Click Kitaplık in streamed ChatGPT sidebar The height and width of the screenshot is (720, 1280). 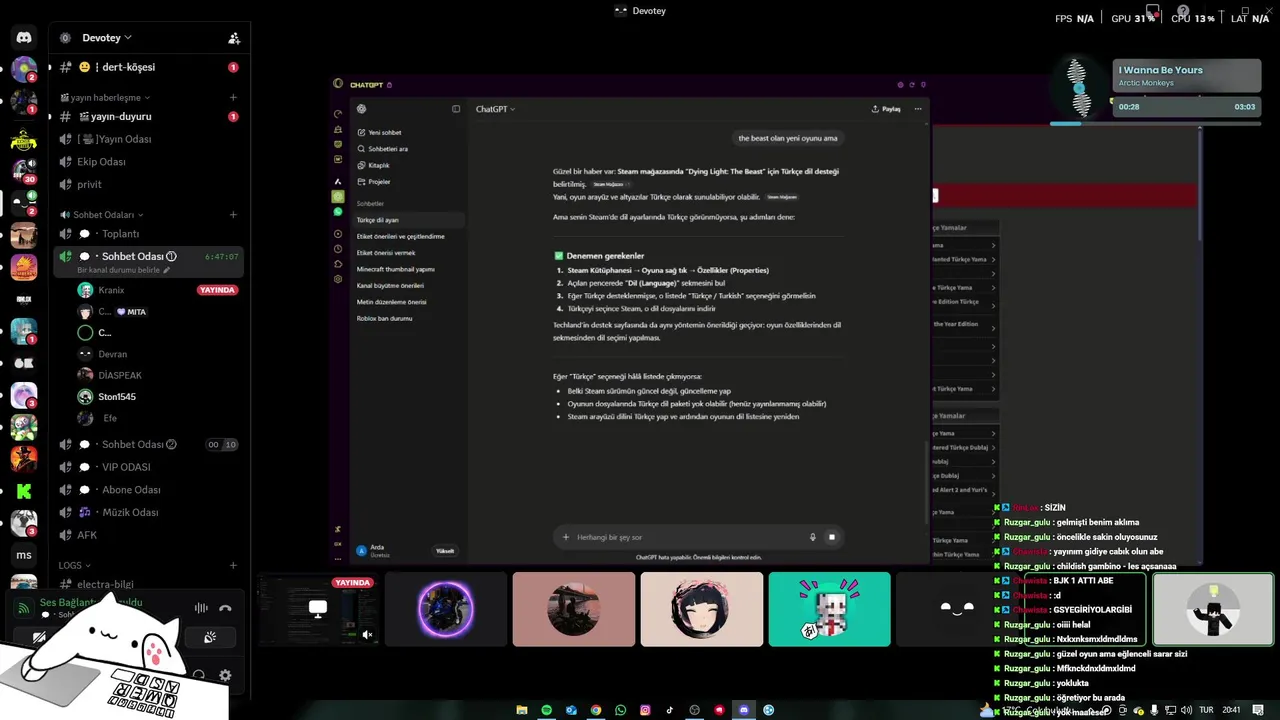[379, 165]
